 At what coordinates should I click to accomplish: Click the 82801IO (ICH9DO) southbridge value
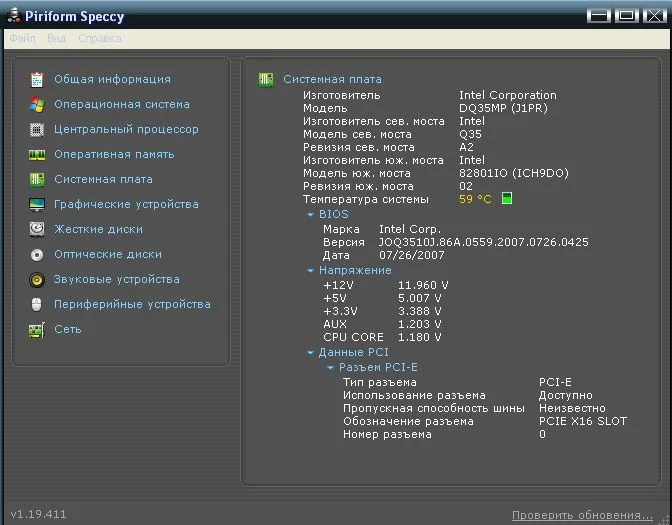point(514,173)
